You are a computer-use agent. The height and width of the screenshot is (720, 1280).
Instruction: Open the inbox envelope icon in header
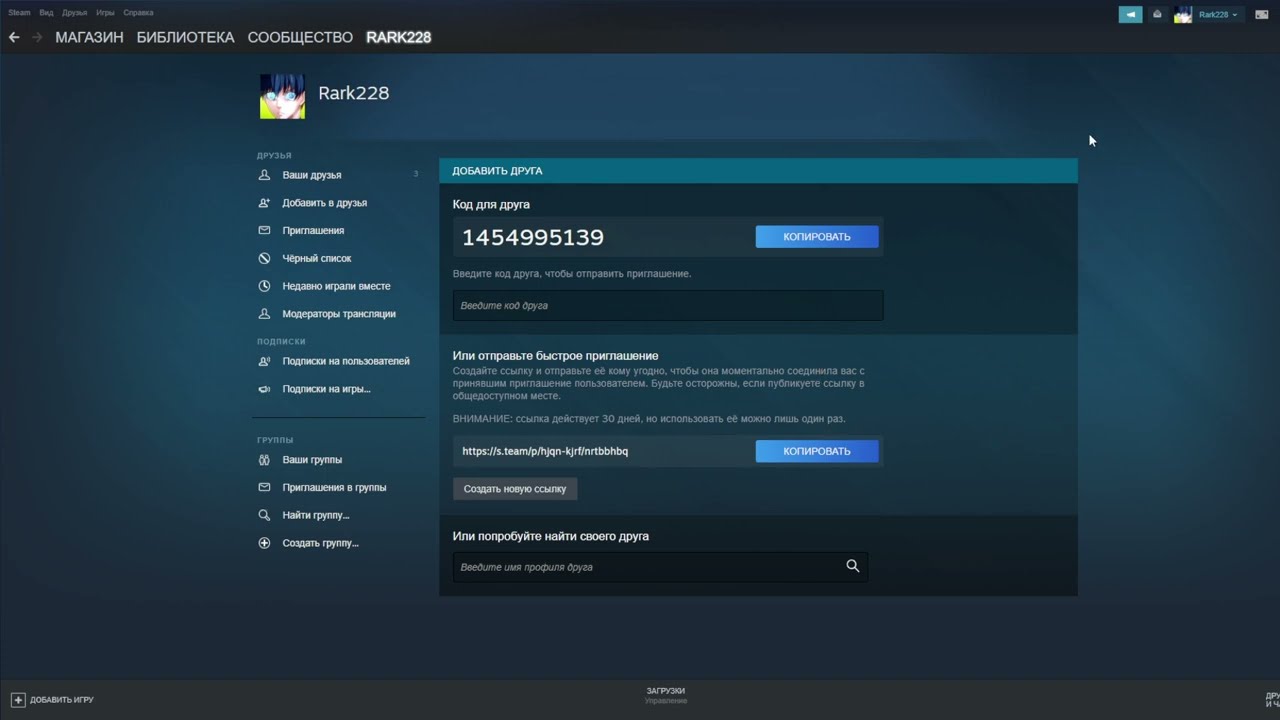point(1157,14)
